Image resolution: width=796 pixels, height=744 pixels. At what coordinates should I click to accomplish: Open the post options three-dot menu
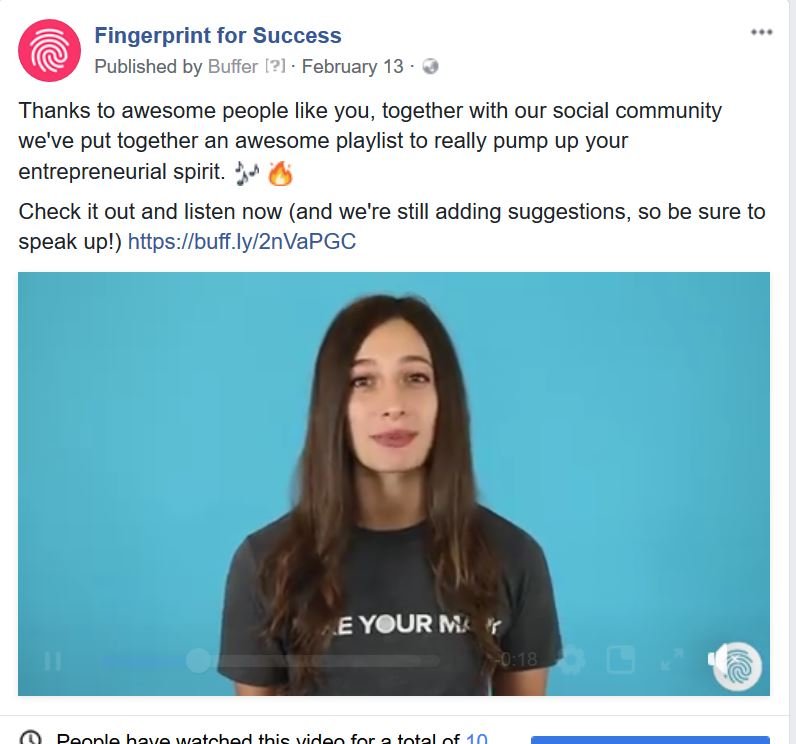click(761, 32)
